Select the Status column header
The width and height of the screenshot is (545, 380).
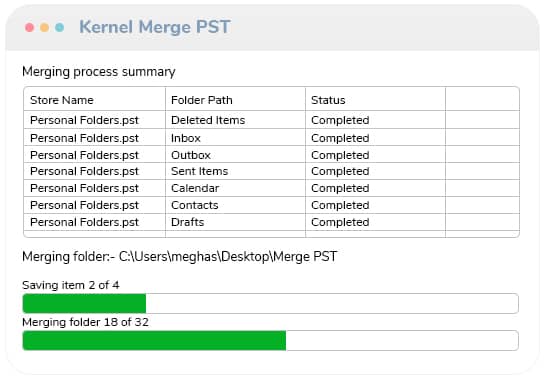(x=375, y=100)
